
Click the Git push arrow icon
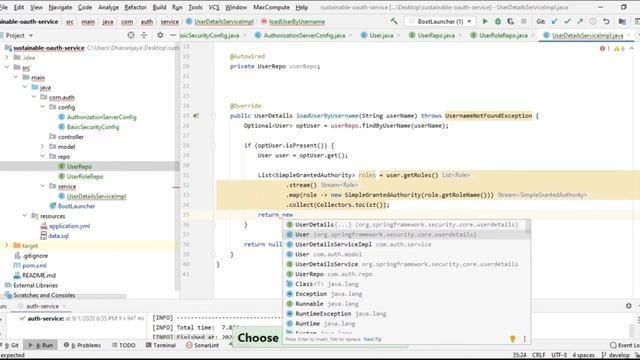tap(580, 21)
